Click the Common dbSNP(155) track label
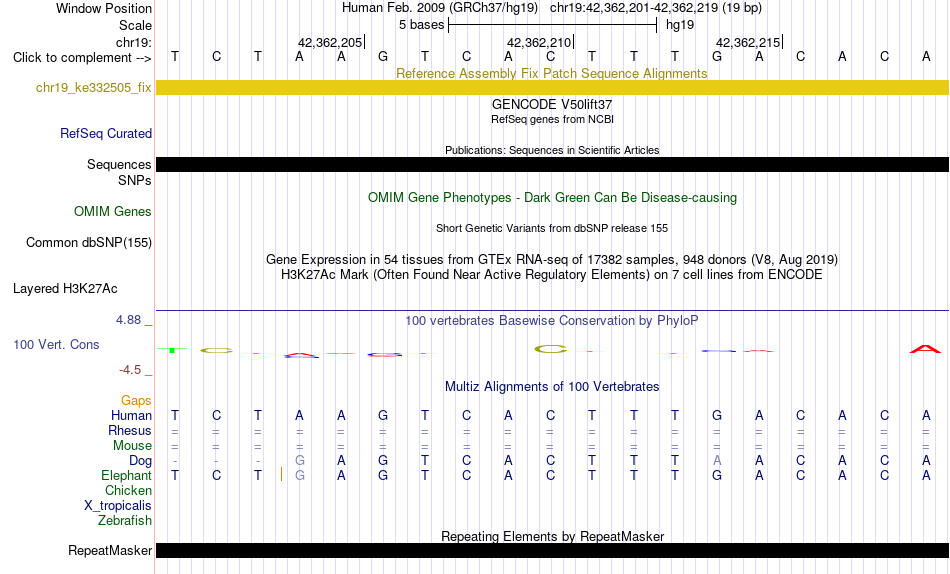This screenshot has height=574, width=950. [x=88, y=242]
